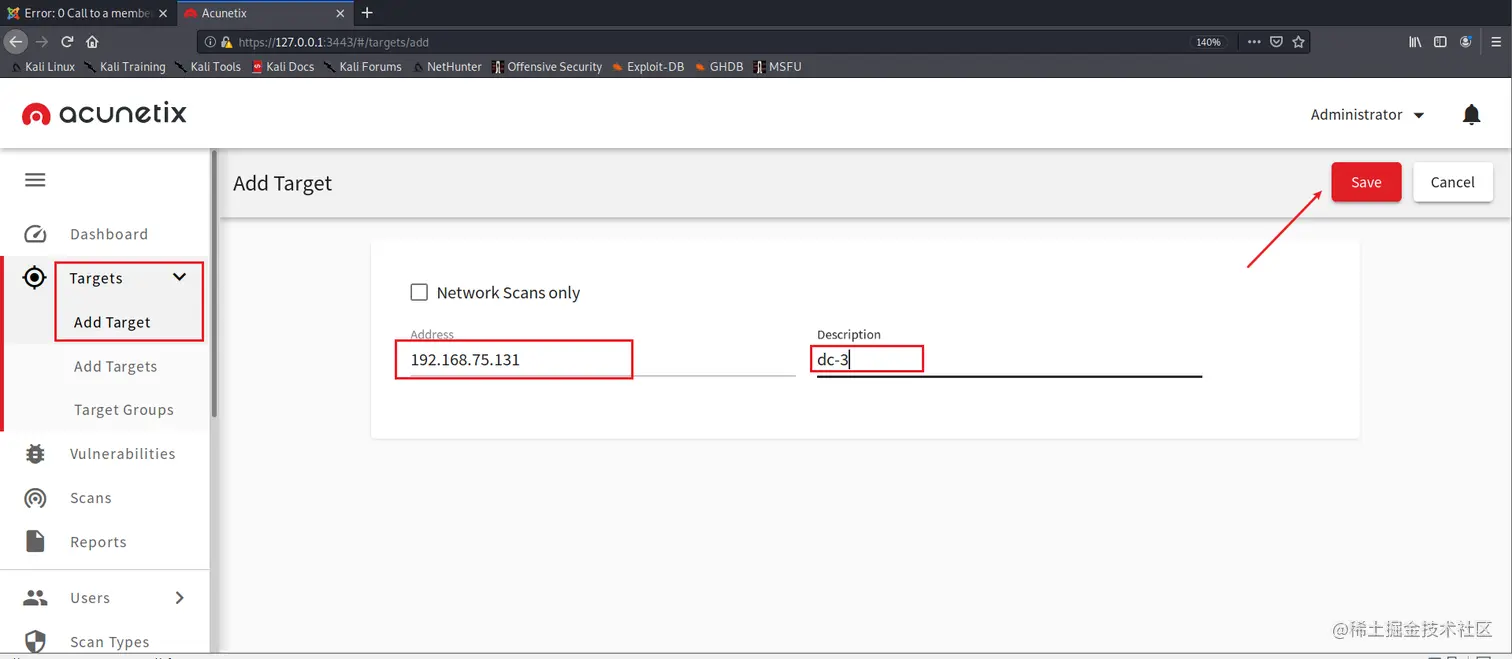This screenshot has width=1512, height=659.
Task: Click the Reports document icon
Action: tap(35, 541)
